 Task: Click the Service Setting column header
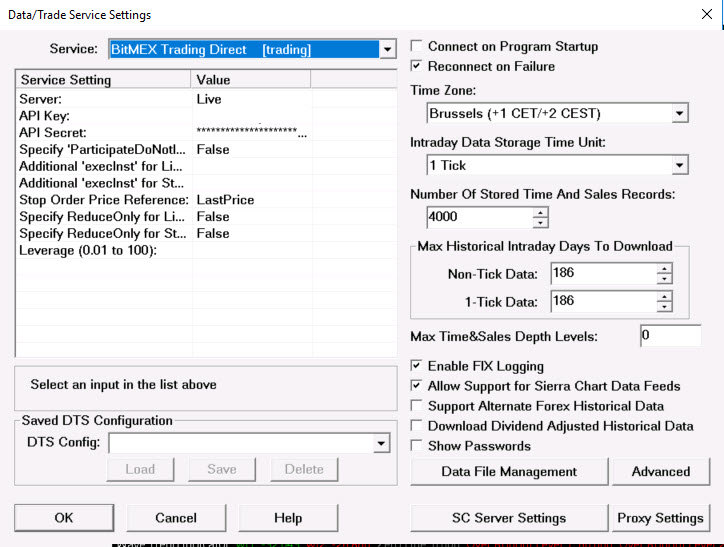click(103, 79)
